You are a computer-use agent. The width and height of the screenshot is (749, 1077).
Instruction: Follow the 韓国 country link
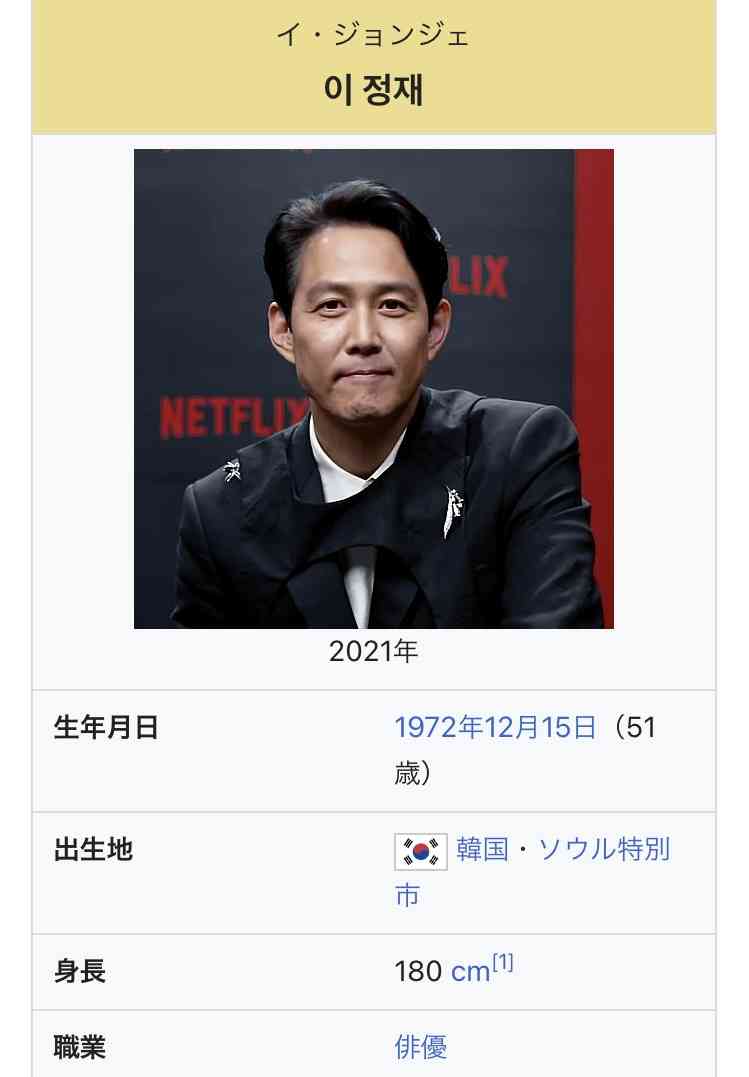coord(482,850)
